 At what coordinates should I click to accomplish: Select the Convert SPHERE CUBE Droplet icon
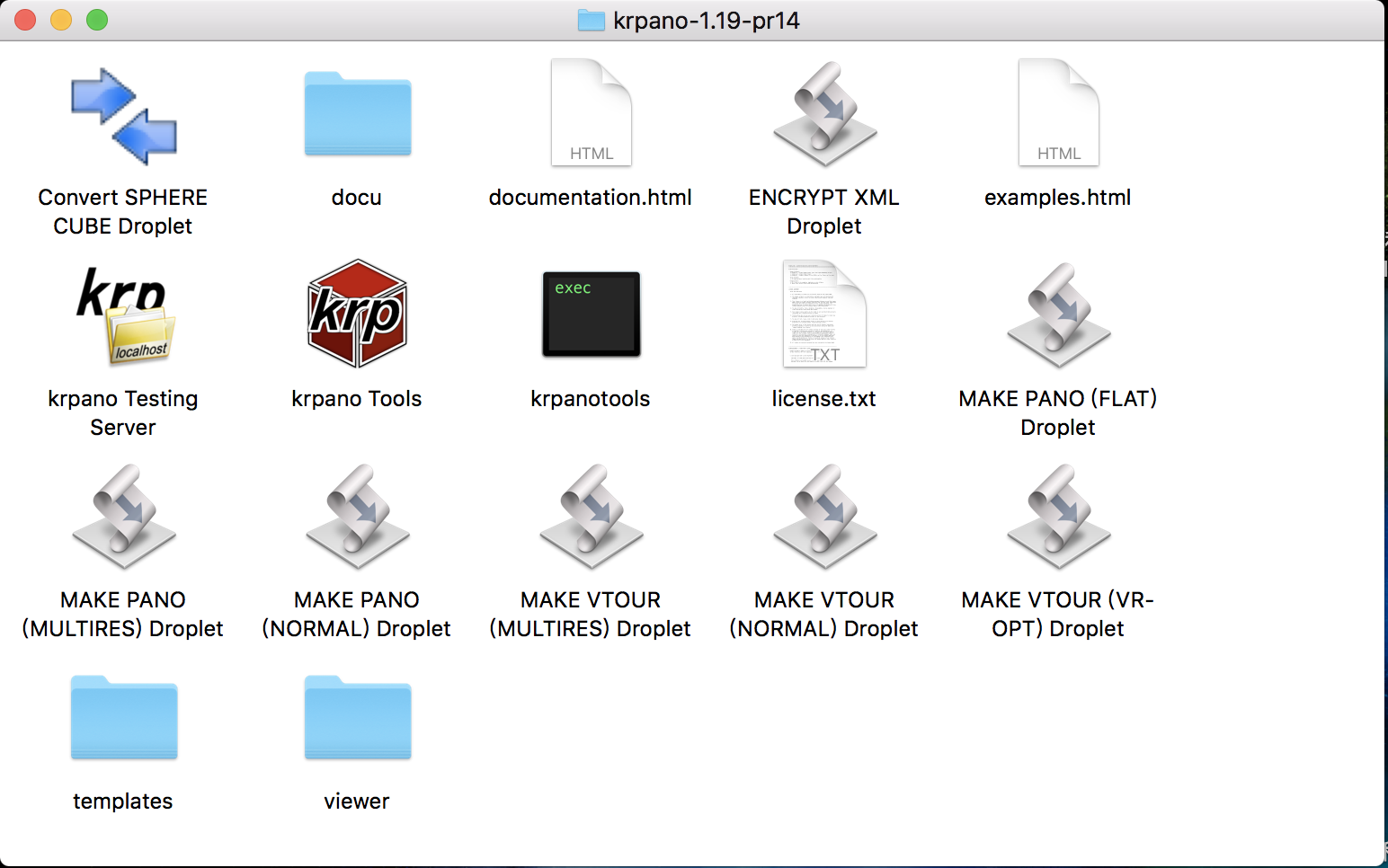click(124, 116)
